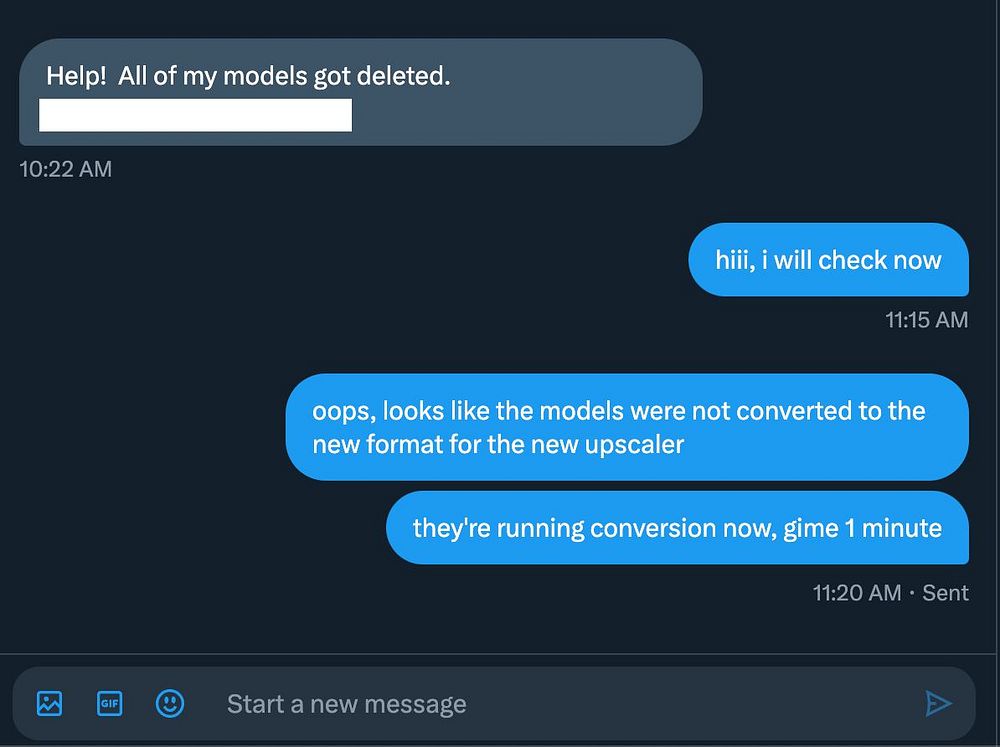Select the 'hiii, i will check now' bubble
Viewport: 1000px width, 747px height.
point(828,260)
